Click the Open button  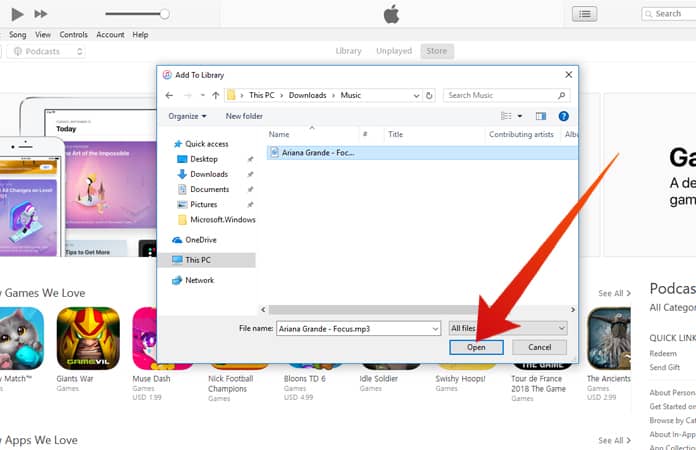[x=476, y=347]
